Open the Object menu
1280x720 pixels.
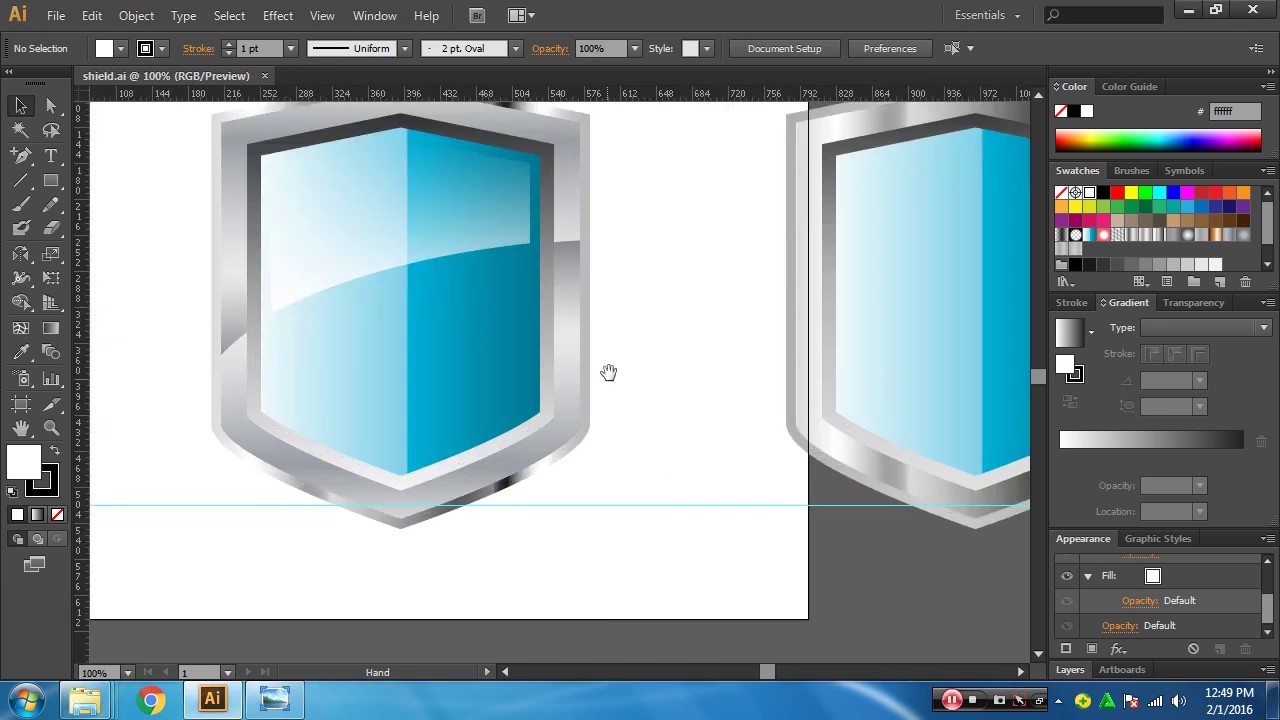[x=136, y=15]
